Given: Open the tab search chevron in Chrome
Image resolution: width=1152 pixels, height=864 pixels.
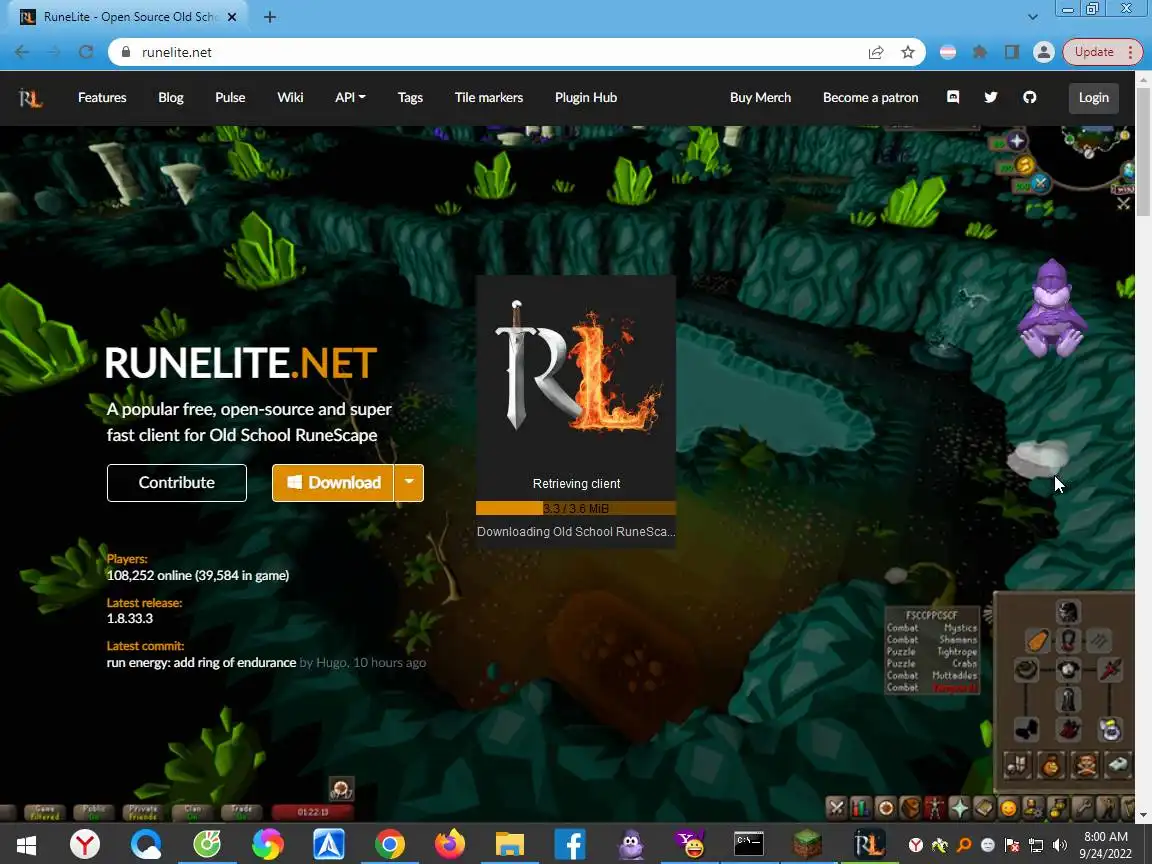Looking at the screenshot, I should coord(1032,16).
